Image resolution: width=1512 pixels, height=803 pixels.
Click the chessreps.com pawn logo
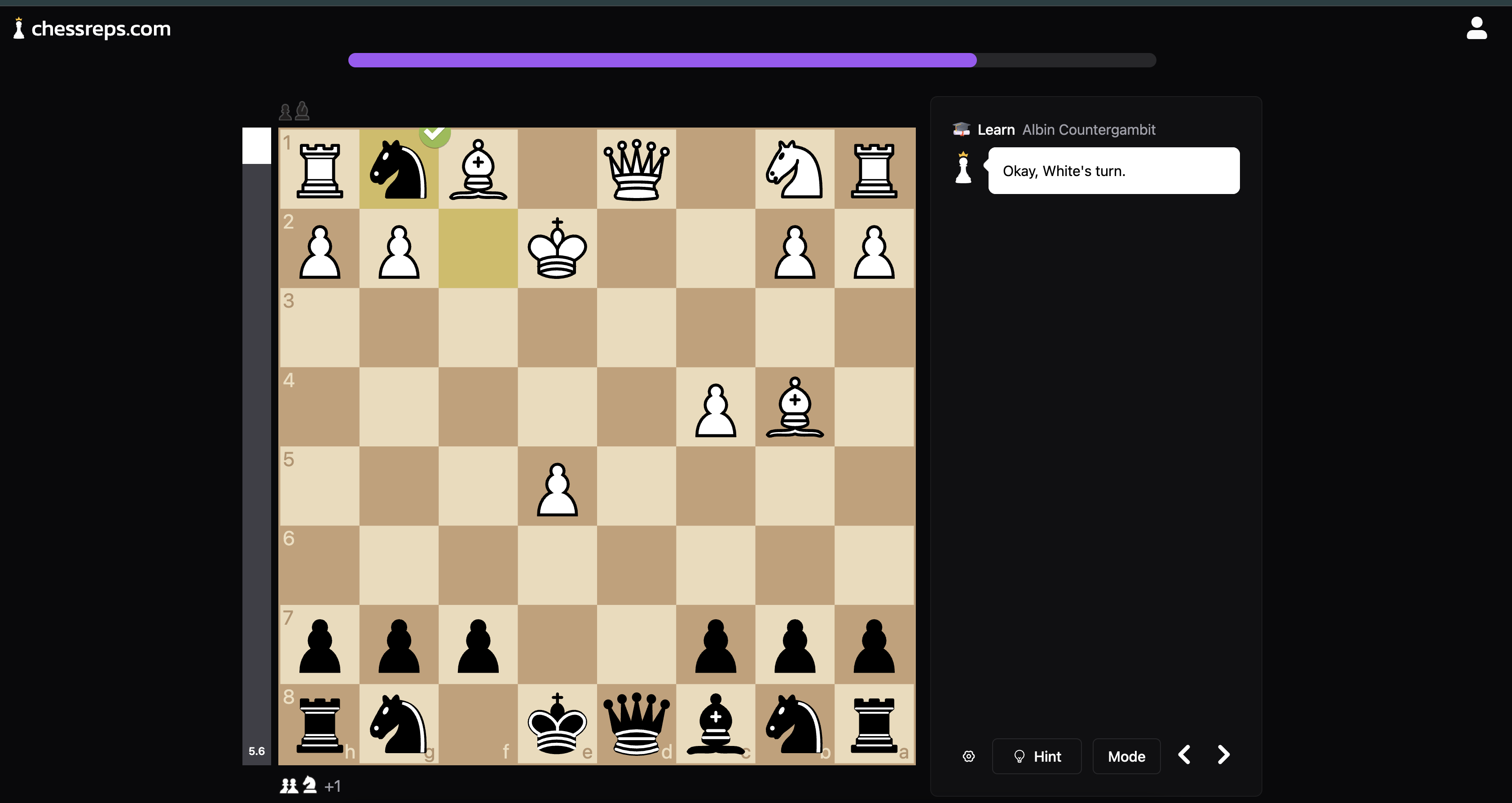pyautogui.click(x=19, y=27)
